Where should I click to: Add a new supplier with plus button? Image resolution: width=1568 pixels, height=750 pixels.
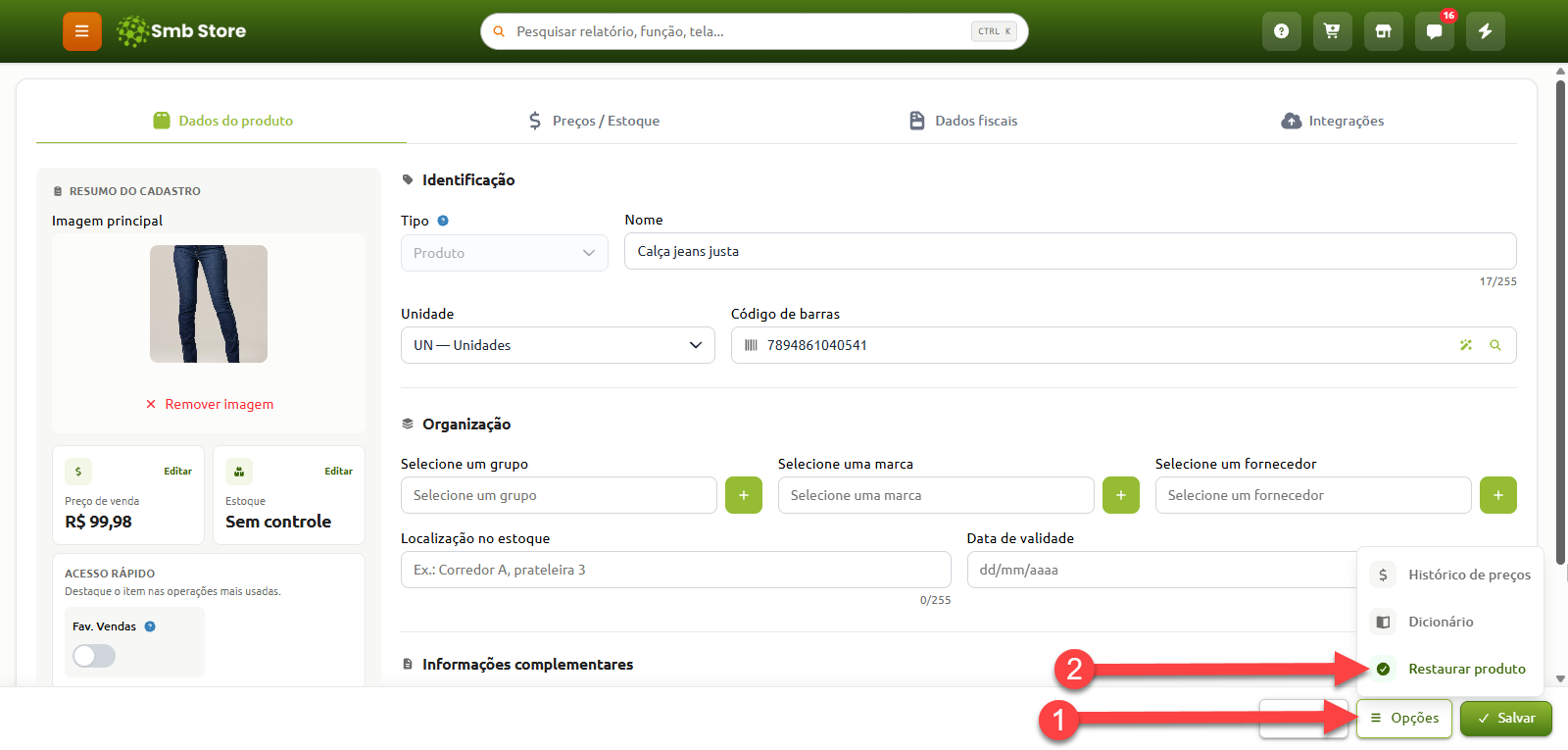1498,495
